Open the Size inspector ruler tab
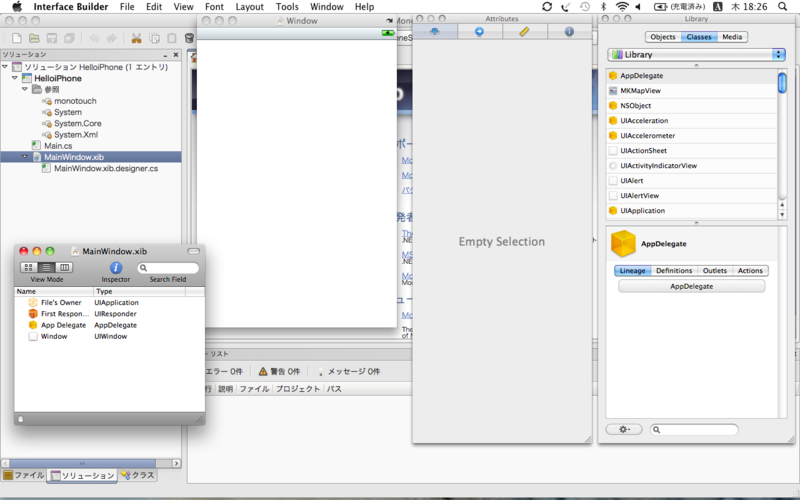This screenshot has height=500, width=800. click(524, 32)
